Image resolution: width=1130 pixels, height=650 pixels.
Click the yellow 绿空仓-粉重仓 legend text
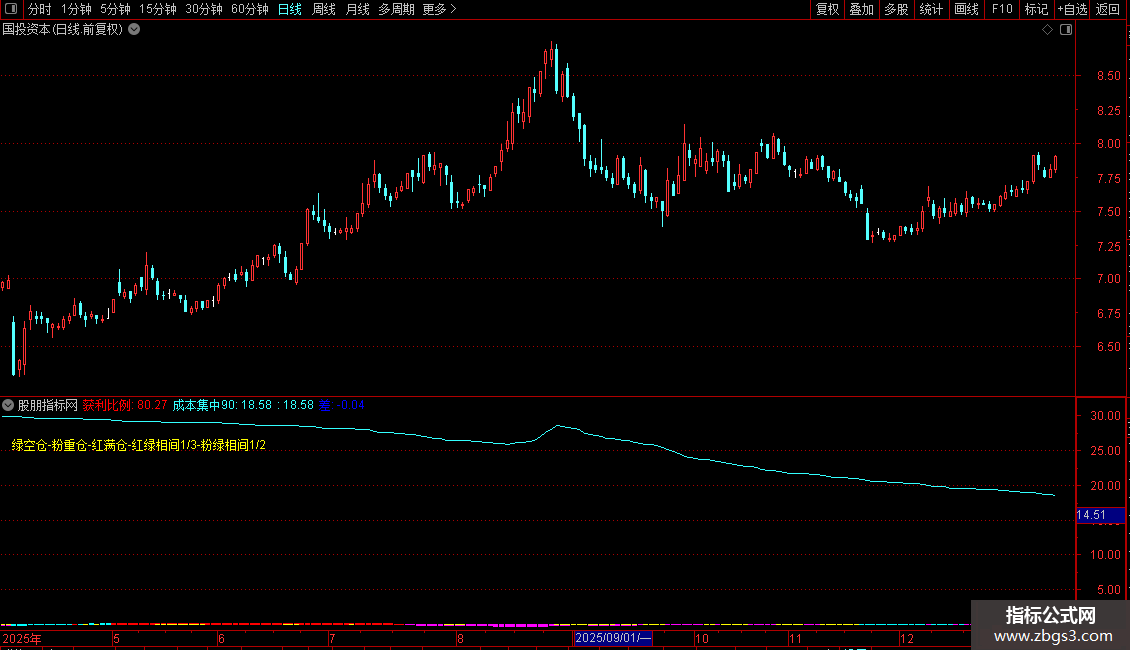click(138, 445)
